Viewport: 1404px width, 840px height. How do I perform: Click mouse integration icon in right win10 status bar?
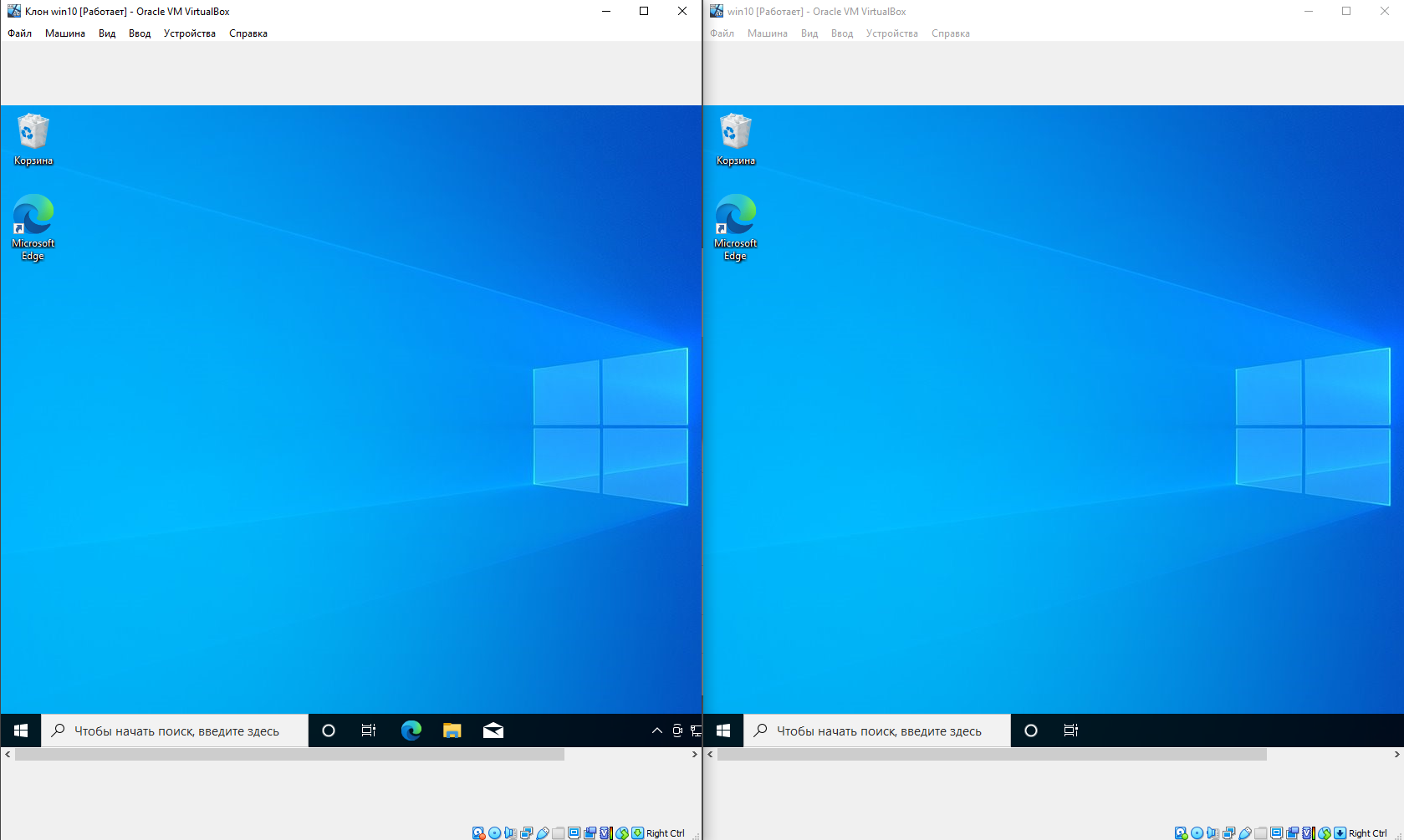tap(1325, 832)
